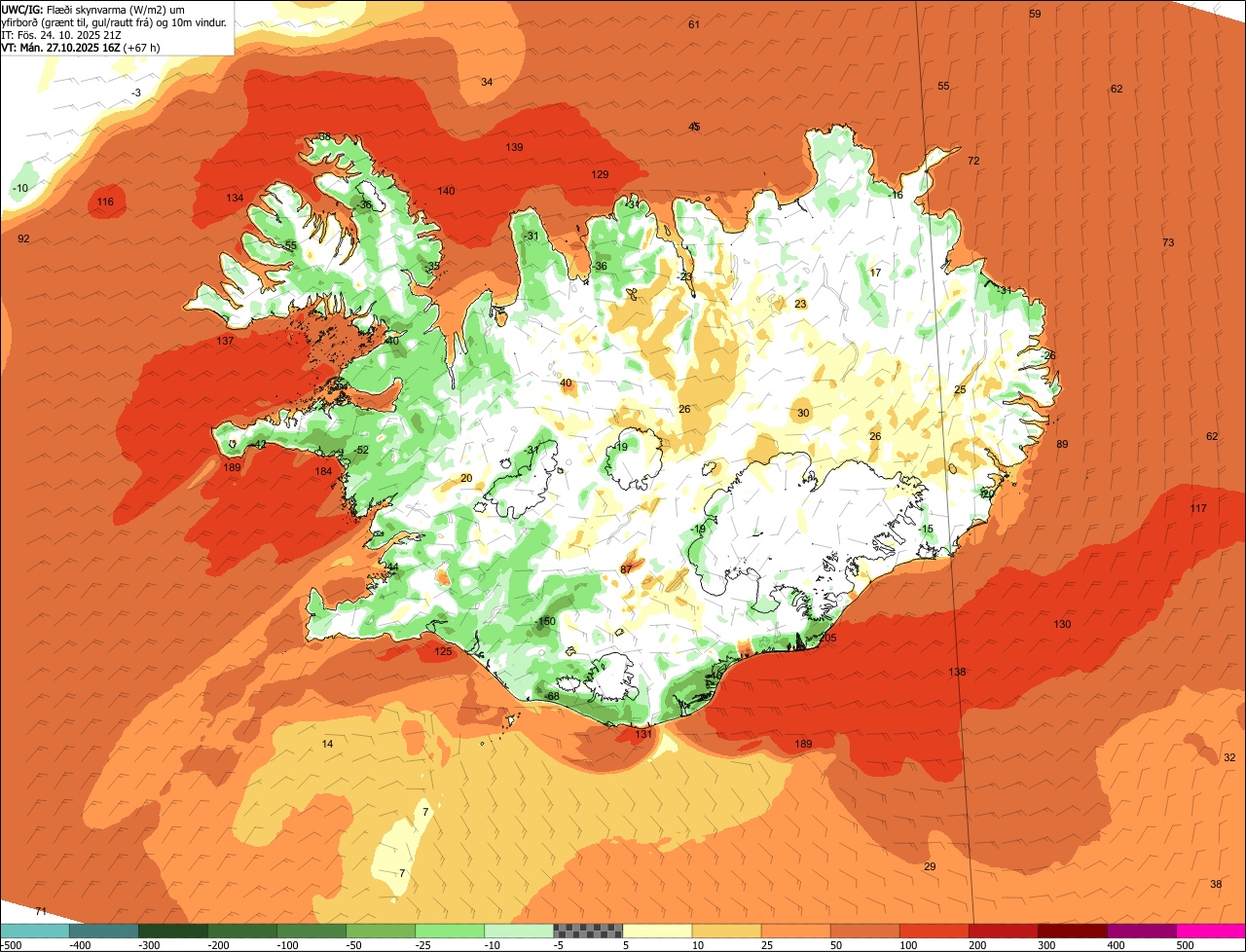Click the flux value 87 in the southern highlands
Screen dimensions: 1246x952
pos(626,569)
